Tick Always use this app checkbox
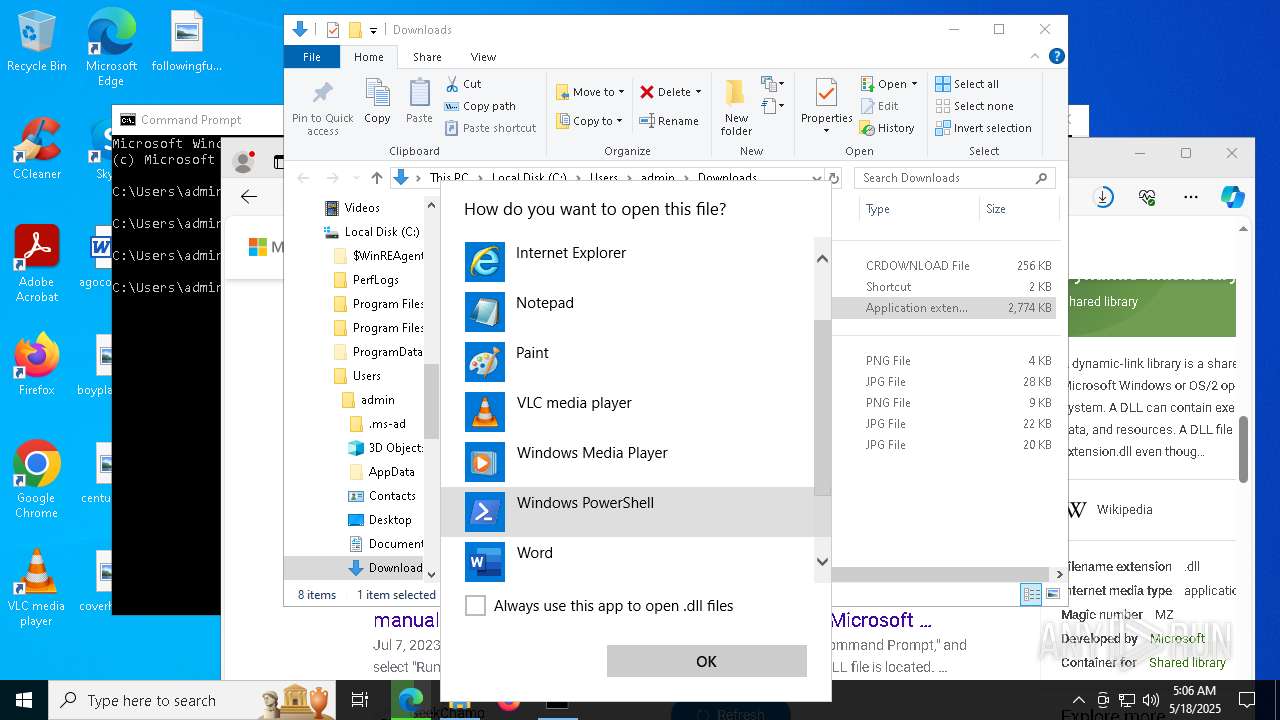1280x720 pixels. pyautogui.click(x=476, y=605)
